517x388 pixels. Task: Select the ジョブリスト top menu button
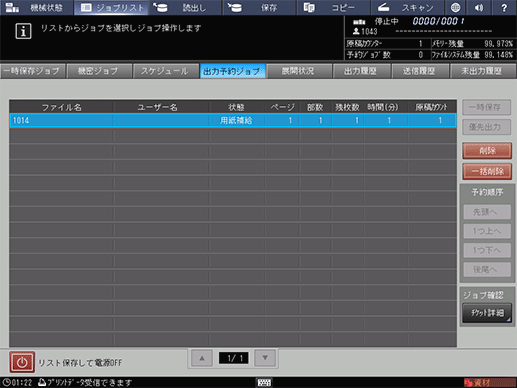[x=111, y=7]
